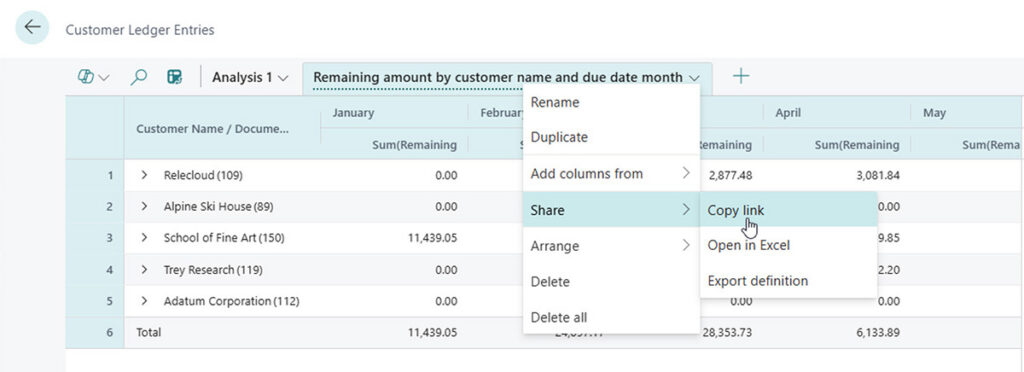
Task: Select Copy link in Share submenu
Action: (x=788, y=209)
